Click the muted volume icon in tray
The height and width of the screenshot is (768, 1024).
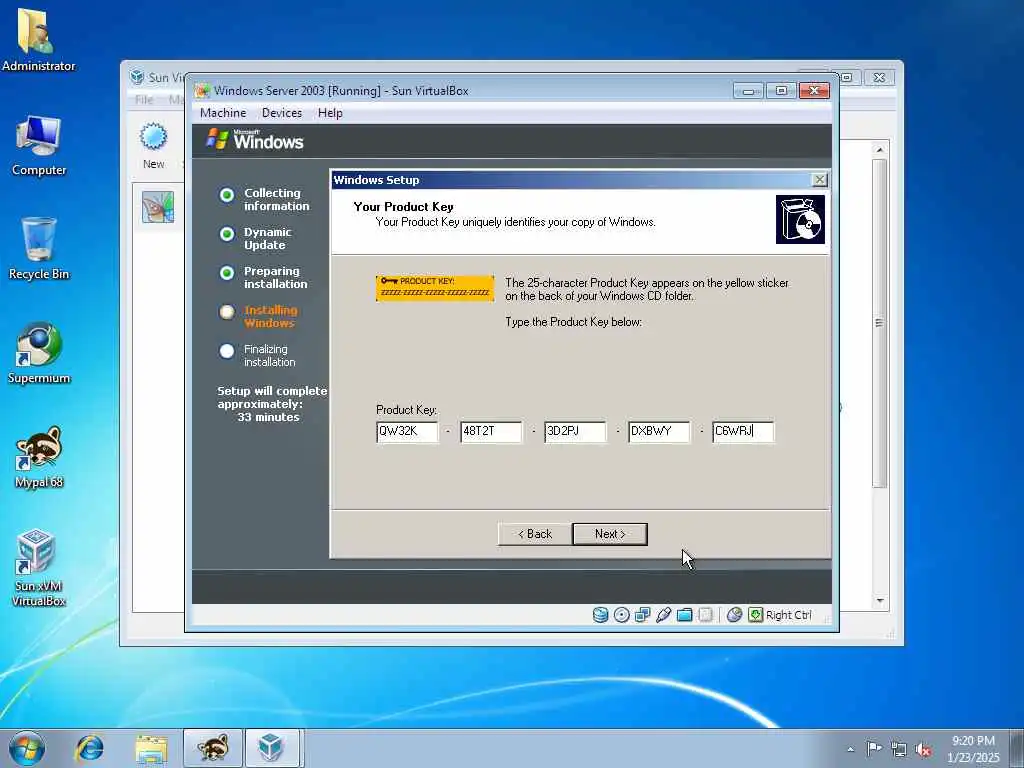[x=923, y=749]
